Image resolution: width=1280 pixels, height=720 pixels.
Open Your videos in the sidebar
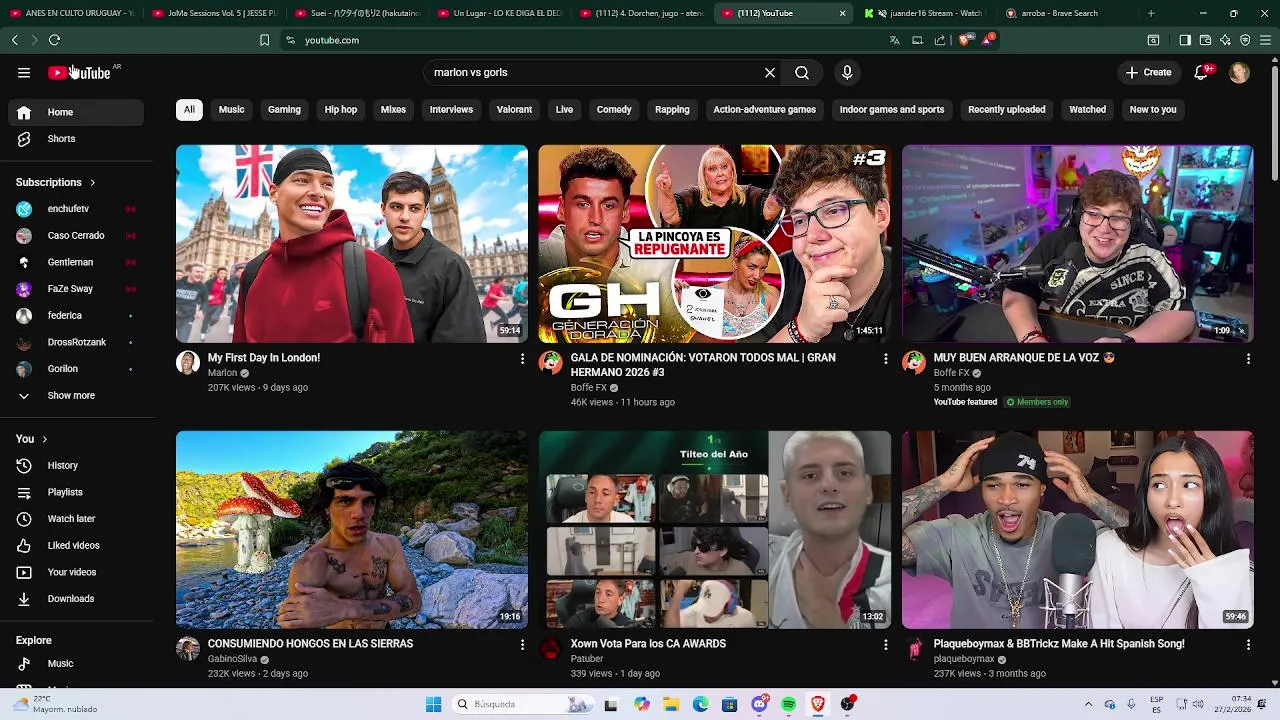pyautogui.click(x=76, y=572)
